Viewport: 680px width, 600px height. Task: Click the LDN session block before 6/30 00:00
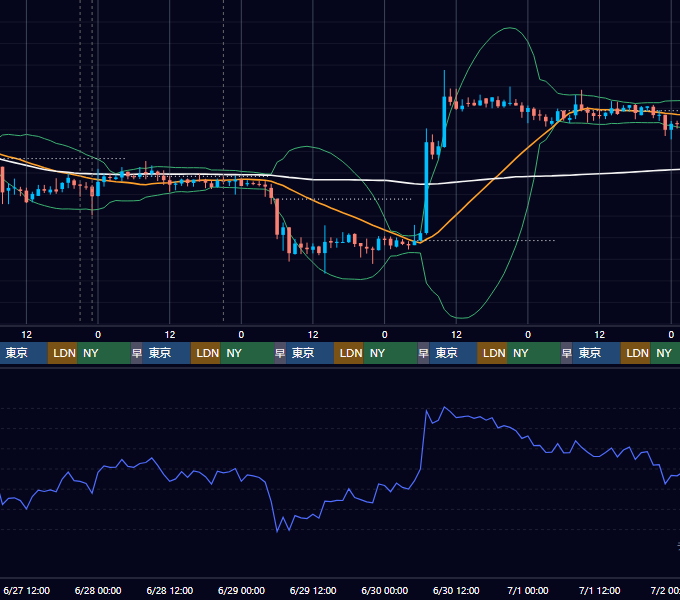point(349,353)
